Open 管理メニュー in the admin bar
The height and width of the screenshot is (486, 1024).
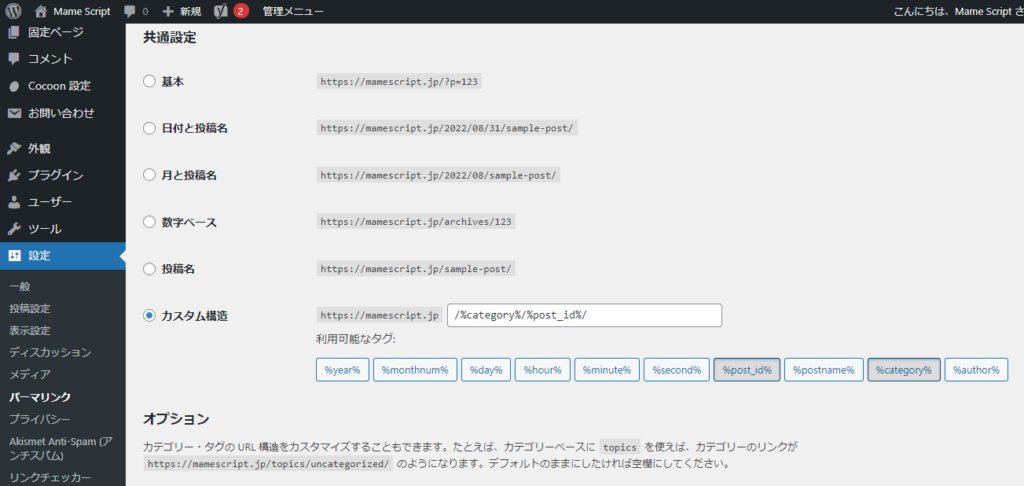[x=293, y=11]
